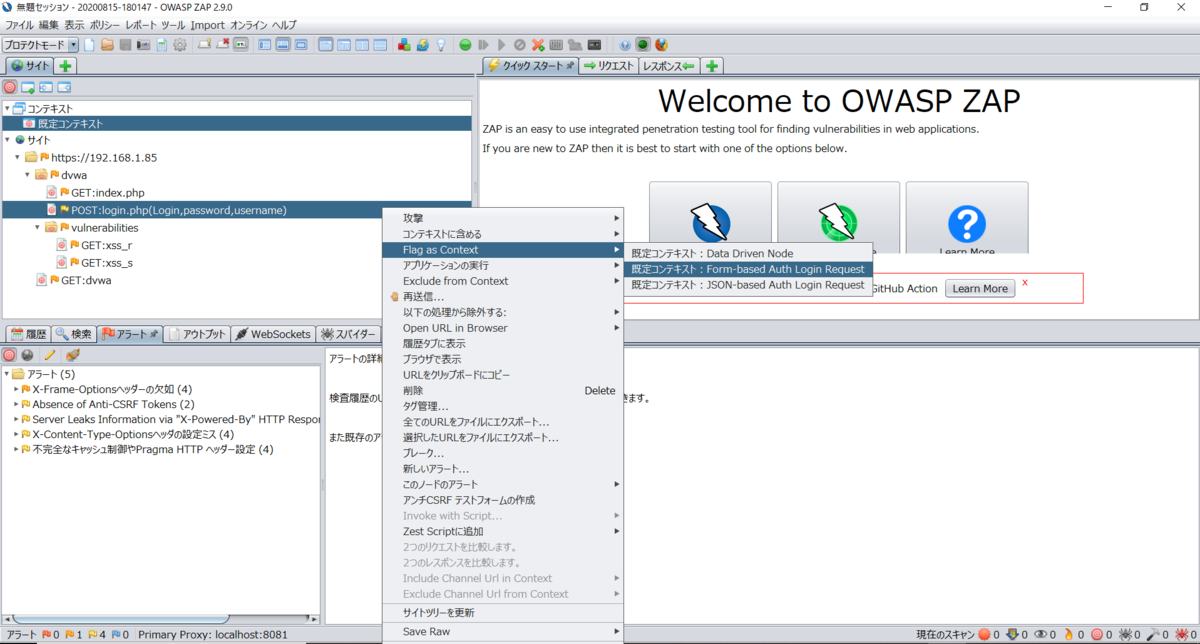The image size is (1200, 644).
Task: Switch to the 履歴 tab
Action: point(29,334)
